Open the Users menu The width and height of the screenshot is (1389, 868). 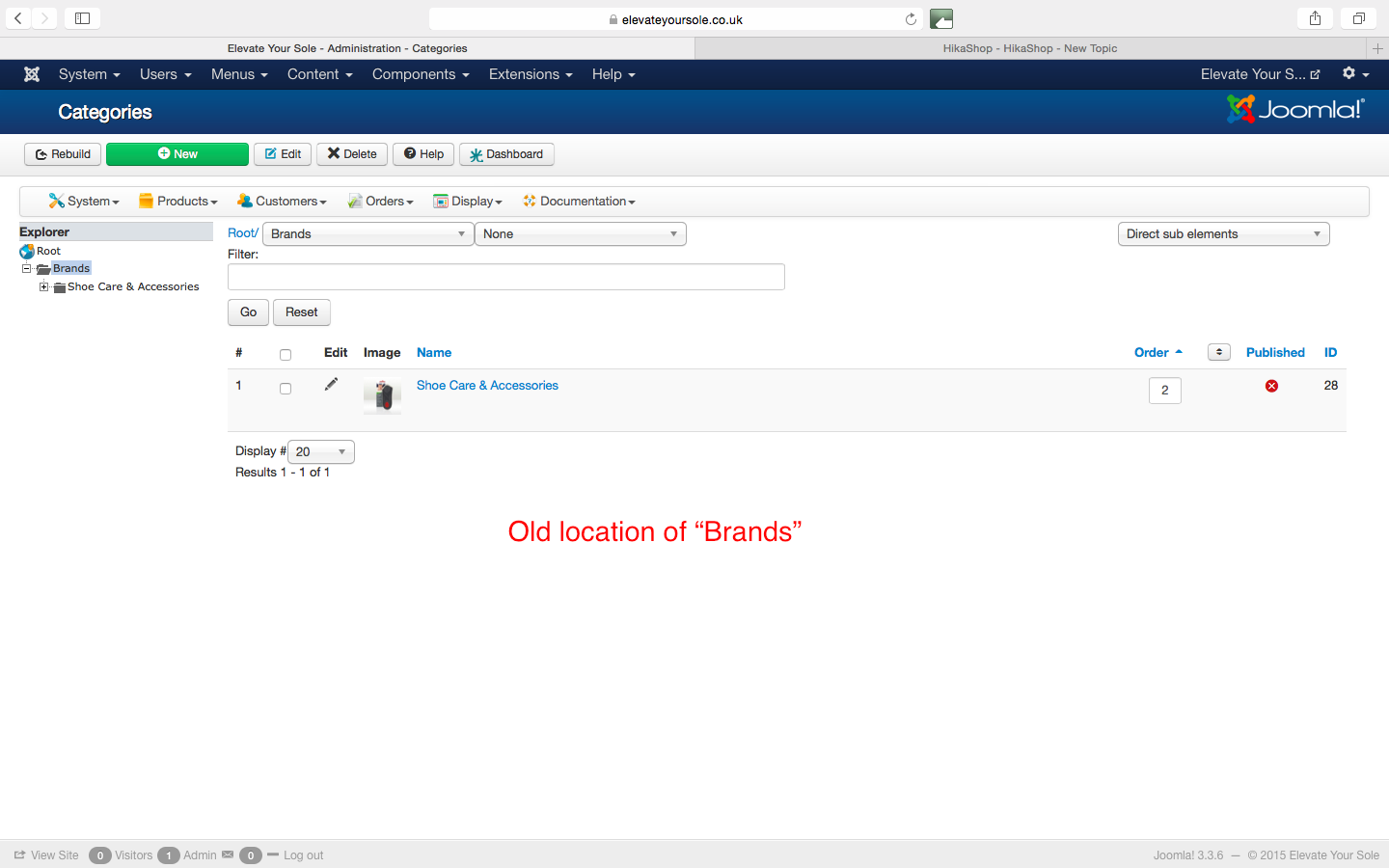click(x=166, y=74)
